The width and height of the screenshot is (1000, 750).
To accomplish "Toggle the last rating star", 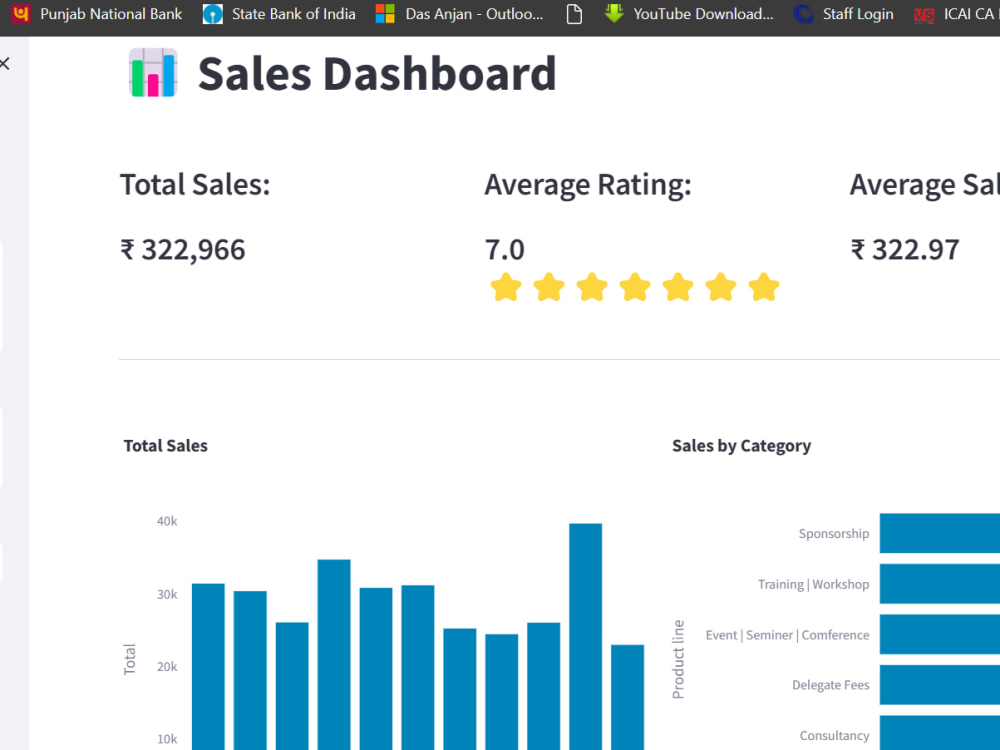I will tap(764, 287).
